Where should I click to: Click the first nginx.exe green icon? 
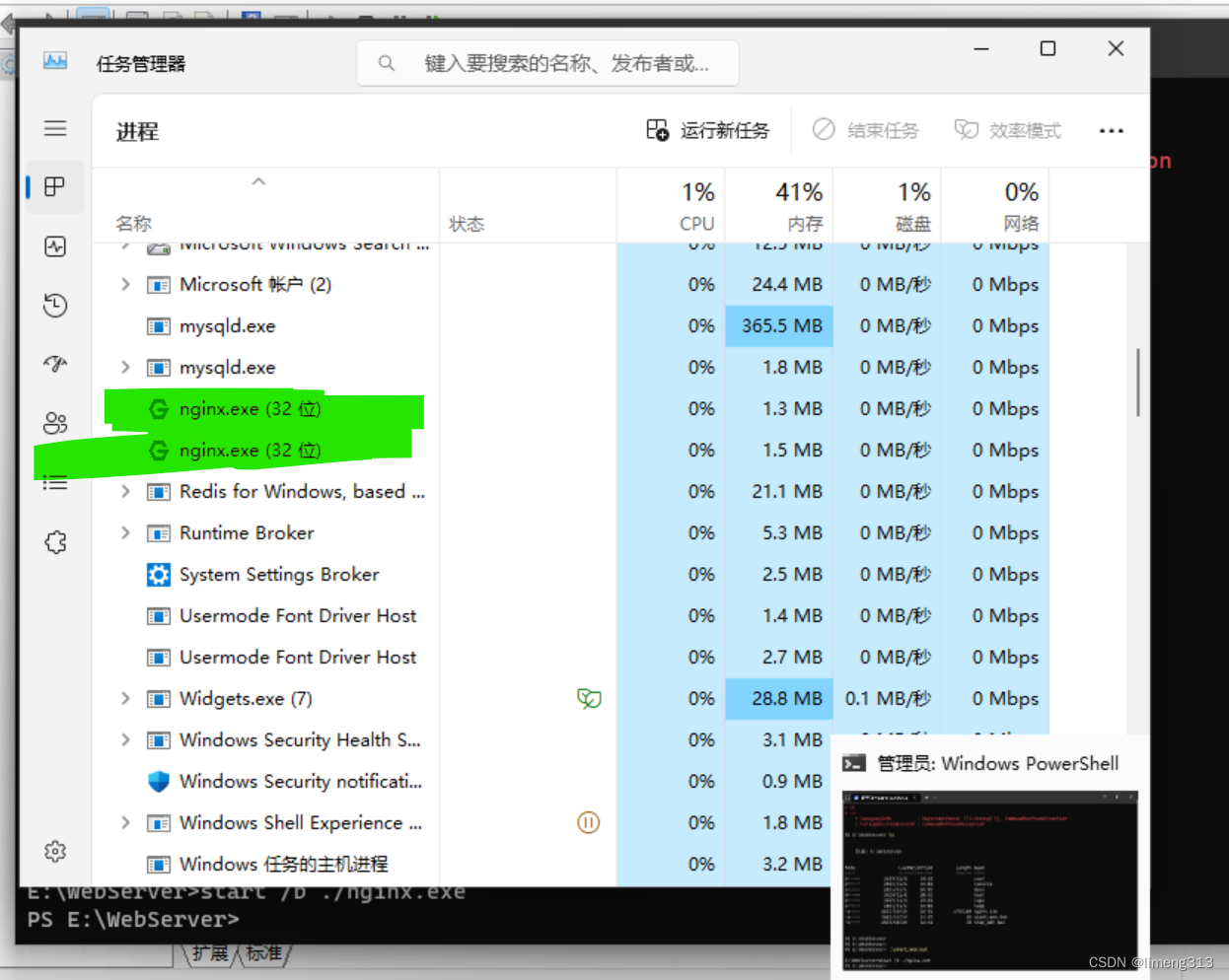[158, 408]
